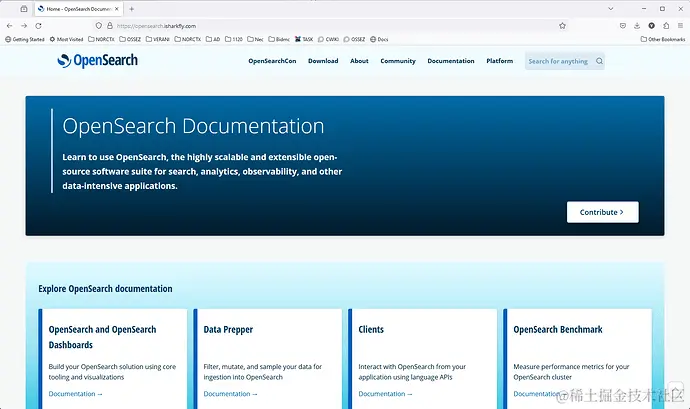
Task: Click the padlock site security icon
Action: coord(110,26)
